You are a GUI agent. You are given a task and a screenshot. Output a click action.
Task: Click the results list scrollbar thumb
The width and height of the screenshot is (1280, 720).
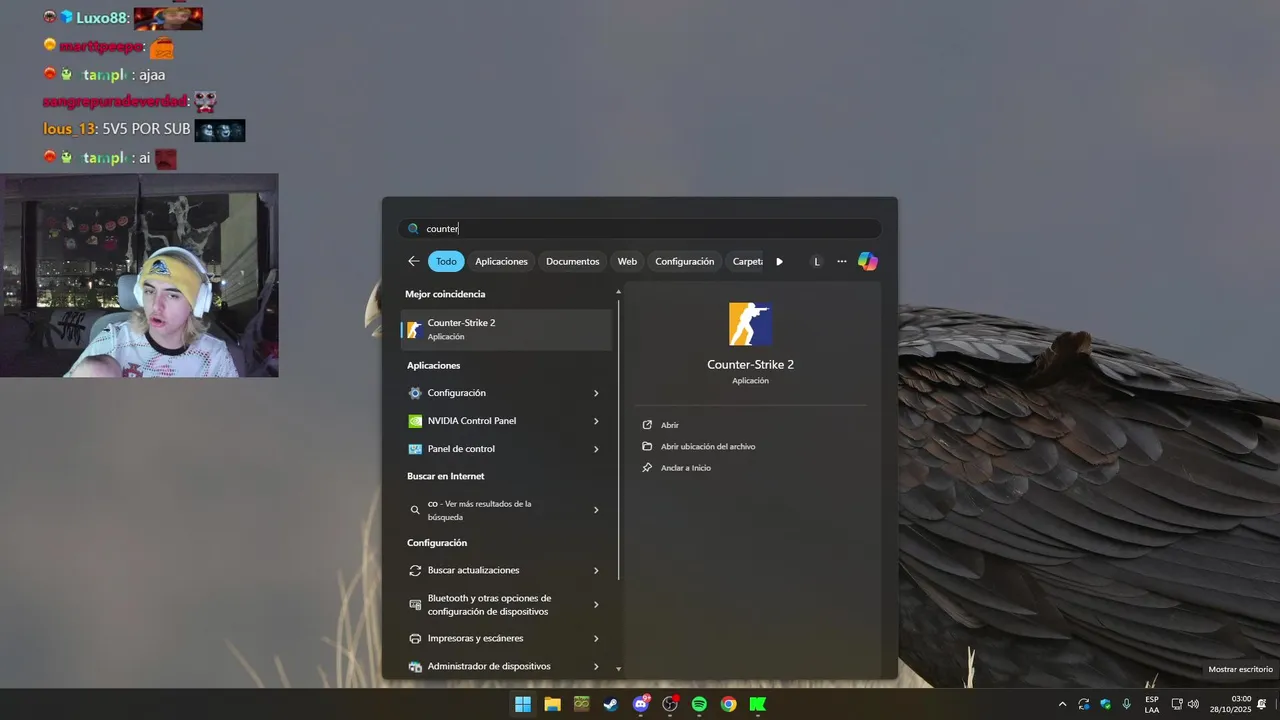click(619, 438)
